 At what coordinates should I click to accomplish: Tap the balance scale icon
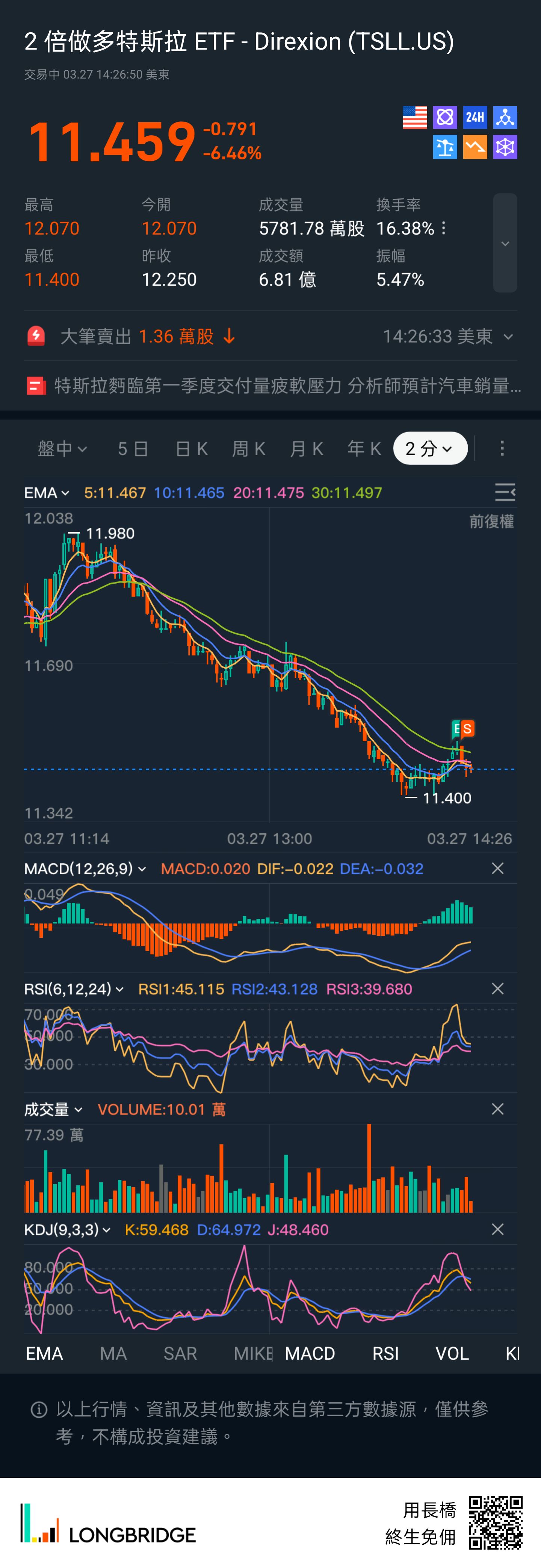[x=445, y=147]
